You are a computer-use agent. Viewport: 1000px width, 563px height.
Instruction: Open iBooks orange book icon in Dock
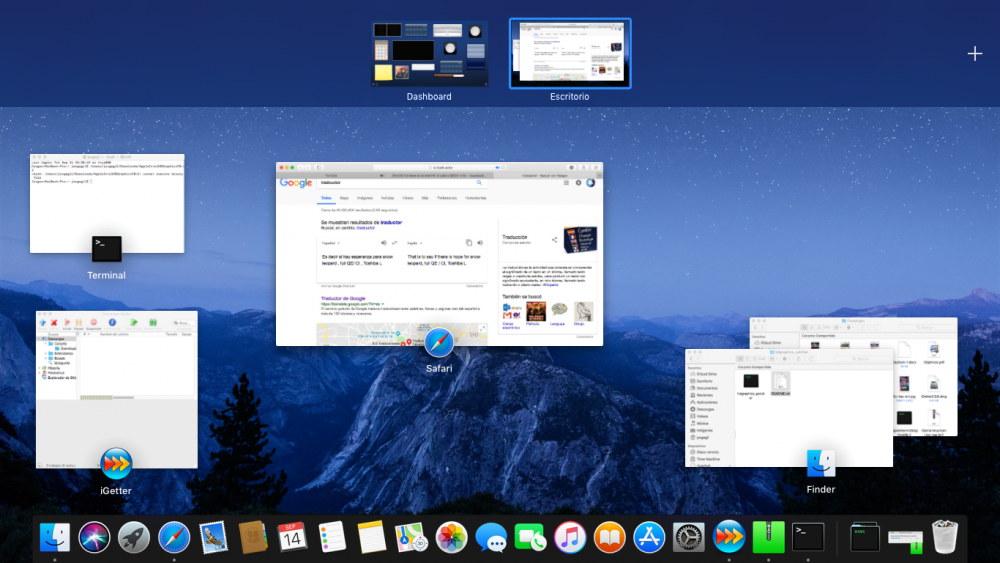pos(610,537)
